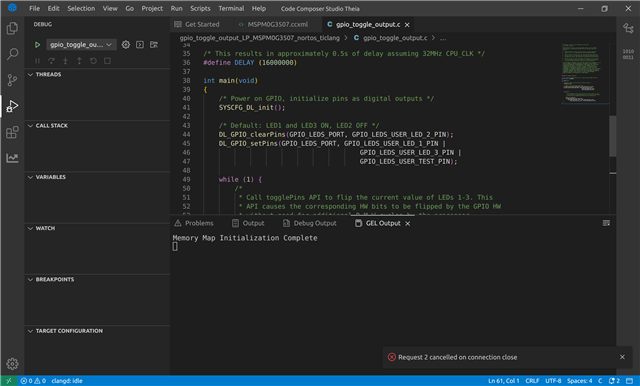Open the Scripts menu
640x386 pixels.
click(x=200, y=9)
